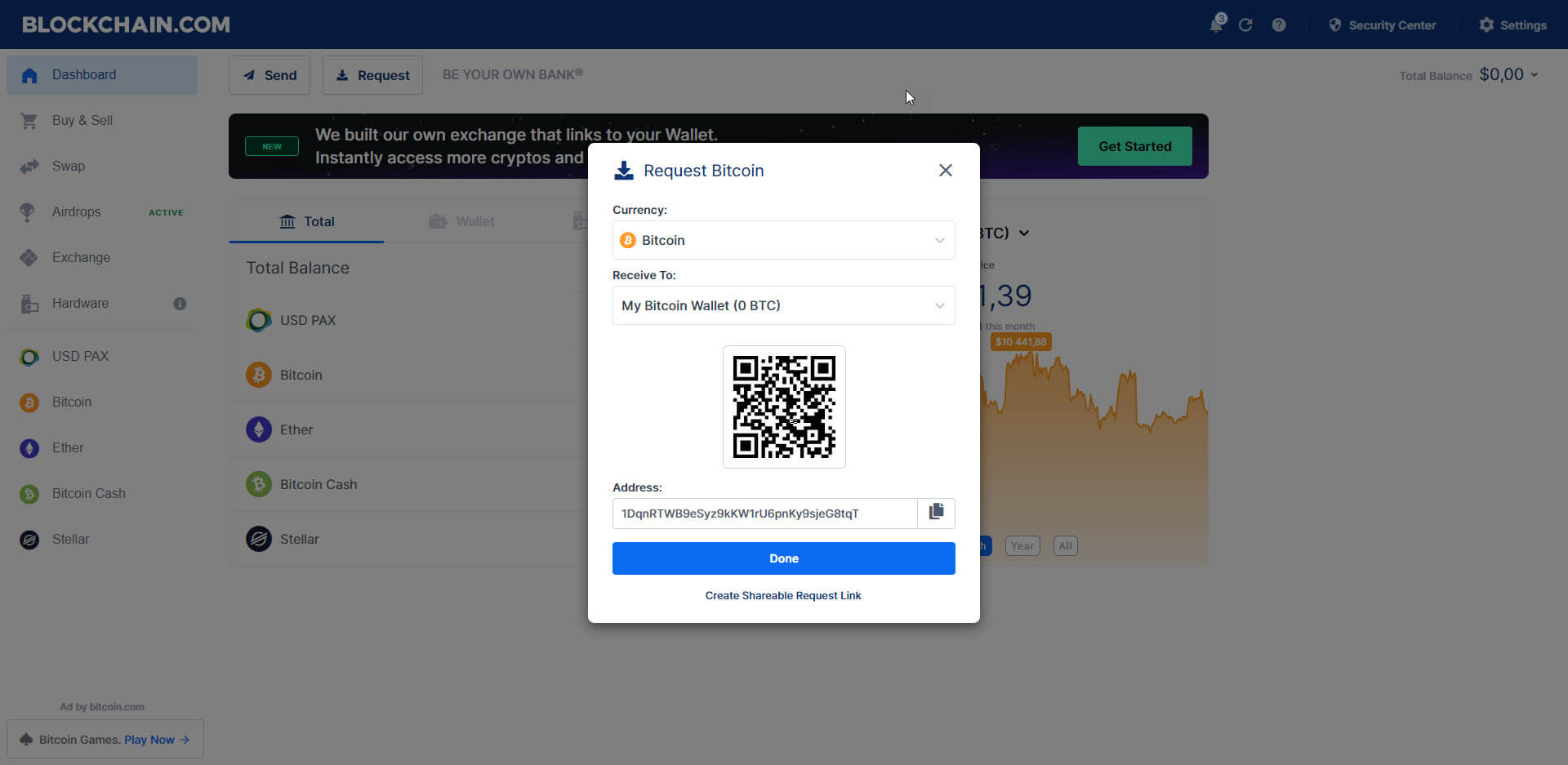Click Create Shareable Request Link
1568x765 pixels.
coord(783,595)
